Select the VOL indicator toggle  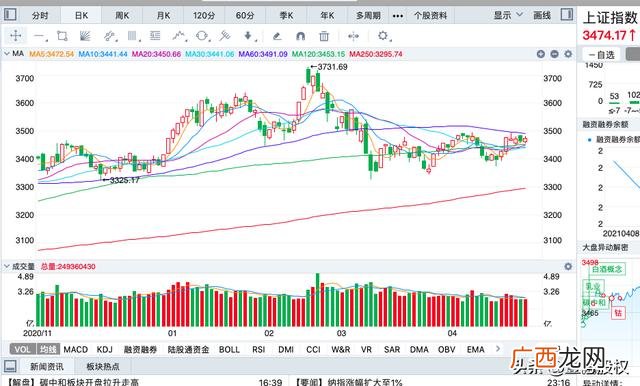(x=22, y=349)
